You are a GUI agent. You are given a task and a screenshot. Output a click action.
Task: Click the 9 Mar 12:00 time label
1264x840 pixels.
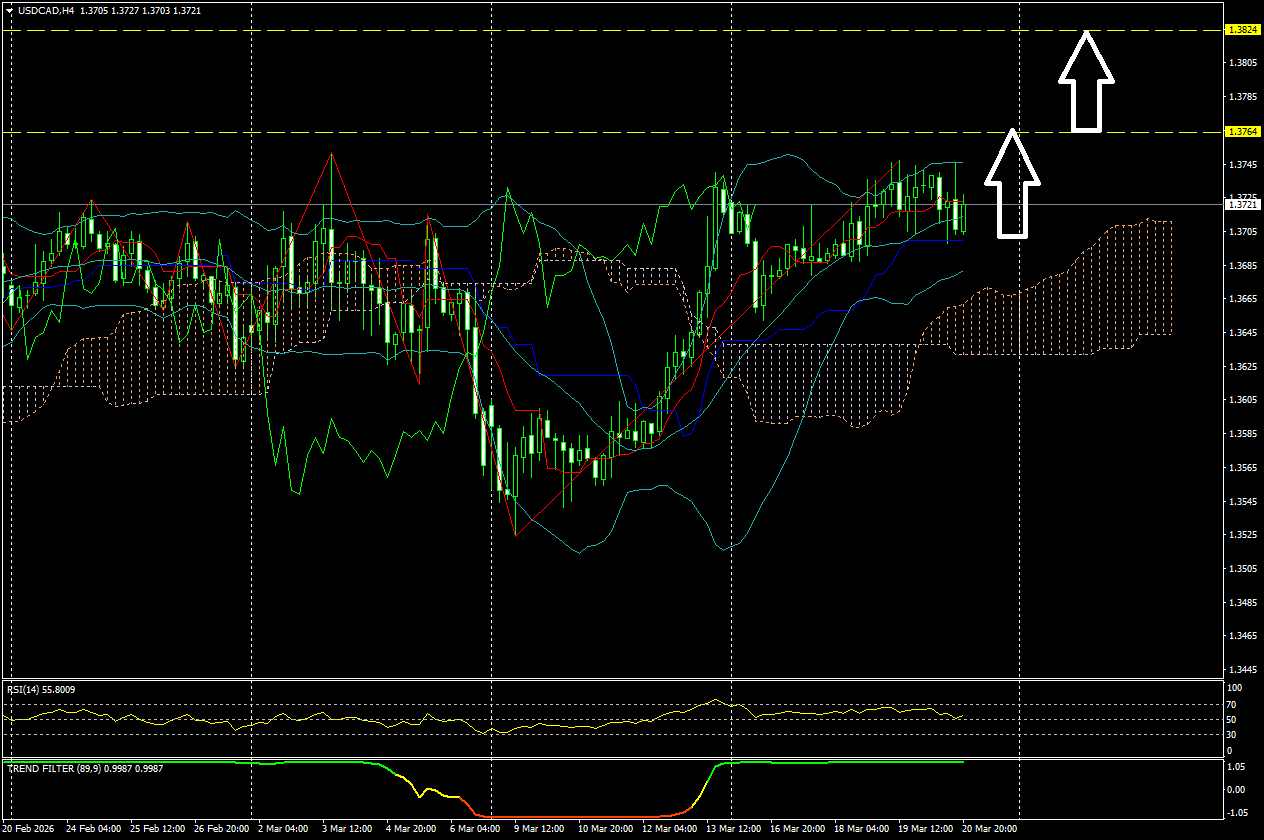click(x=539, y=829)
